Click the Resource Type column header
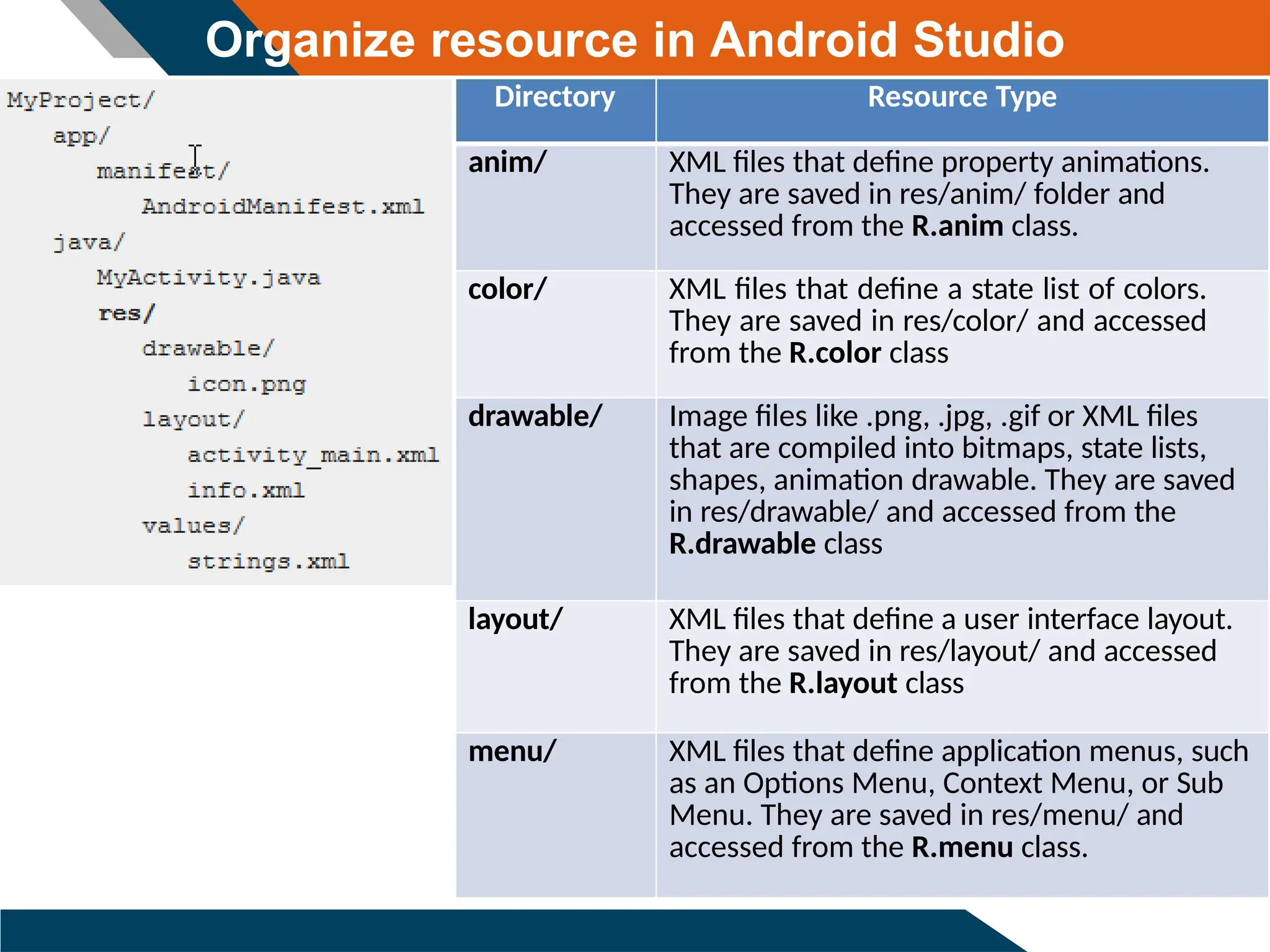 tap(961, 98)
